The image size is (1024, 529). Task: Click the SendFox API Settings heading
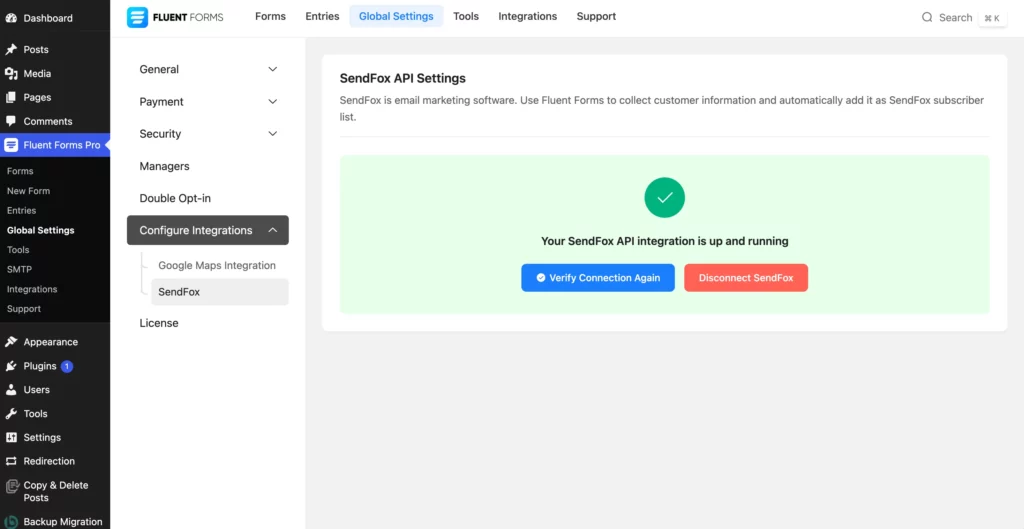(402, 78)
